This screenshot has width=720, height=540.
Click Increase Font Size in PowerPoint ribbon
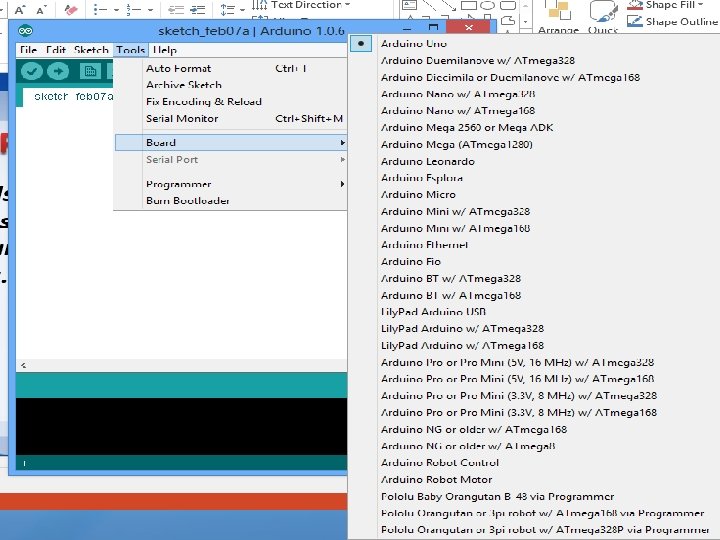click(x=20, y=9)
